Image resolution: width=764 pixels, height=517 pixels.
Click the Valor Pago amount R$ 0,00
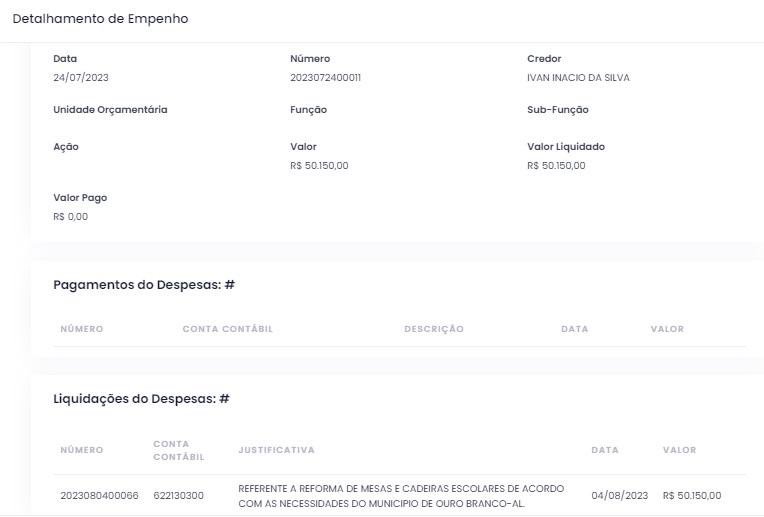pos(70,217)
